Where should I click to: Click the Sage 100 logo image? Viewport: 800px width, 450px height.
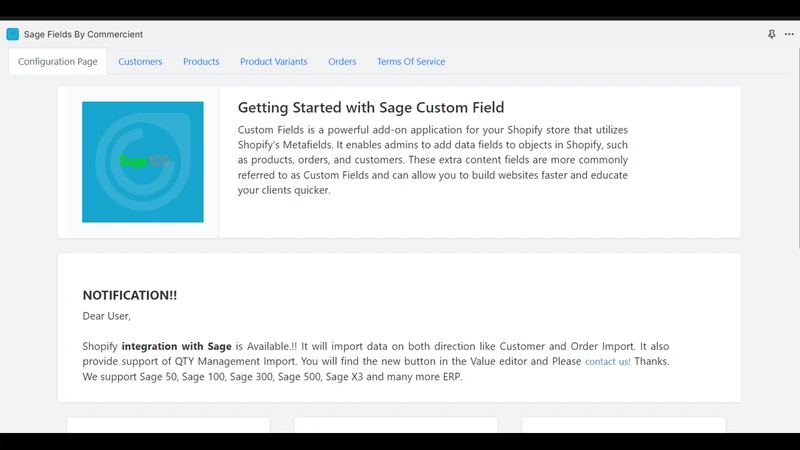click(x=143, y=162)
